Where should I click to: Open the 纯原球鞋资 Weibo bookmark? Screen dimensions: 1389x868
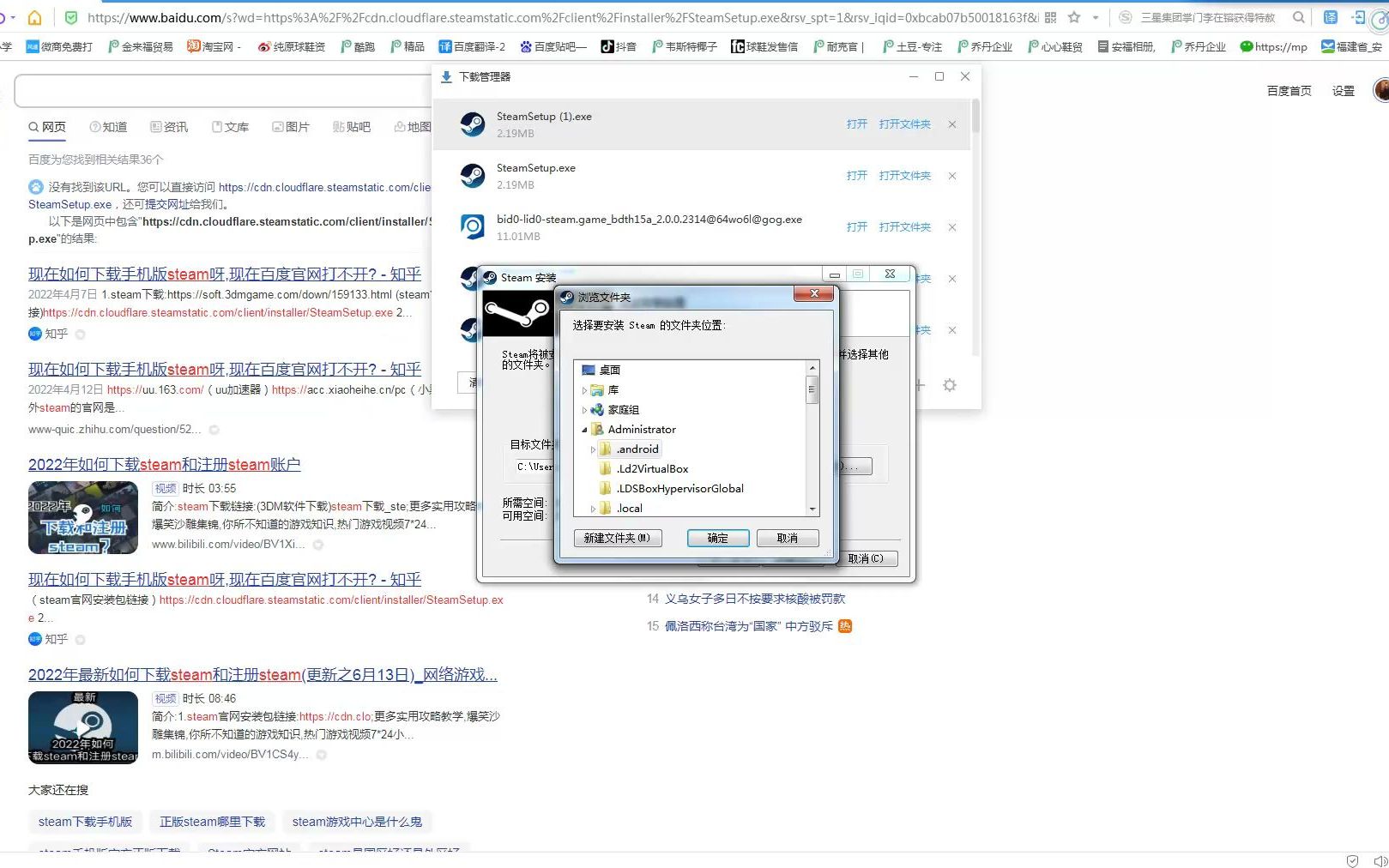(x=292, y=46)
